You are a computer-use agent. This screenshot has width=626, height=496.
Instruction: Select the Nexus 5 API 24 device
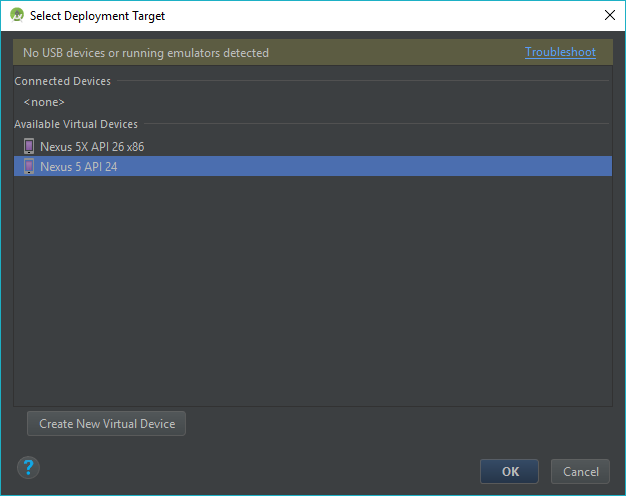point(79,167)
